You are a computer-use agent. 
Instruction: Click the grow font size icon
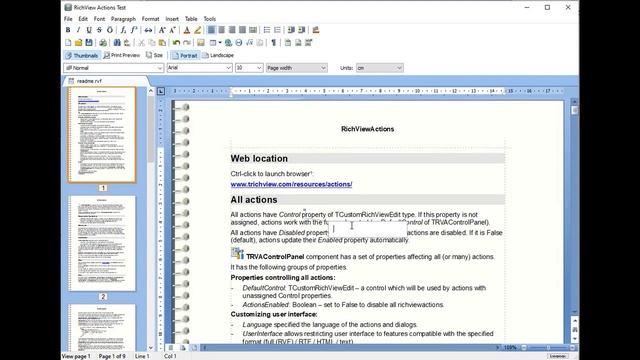point(162,30)
